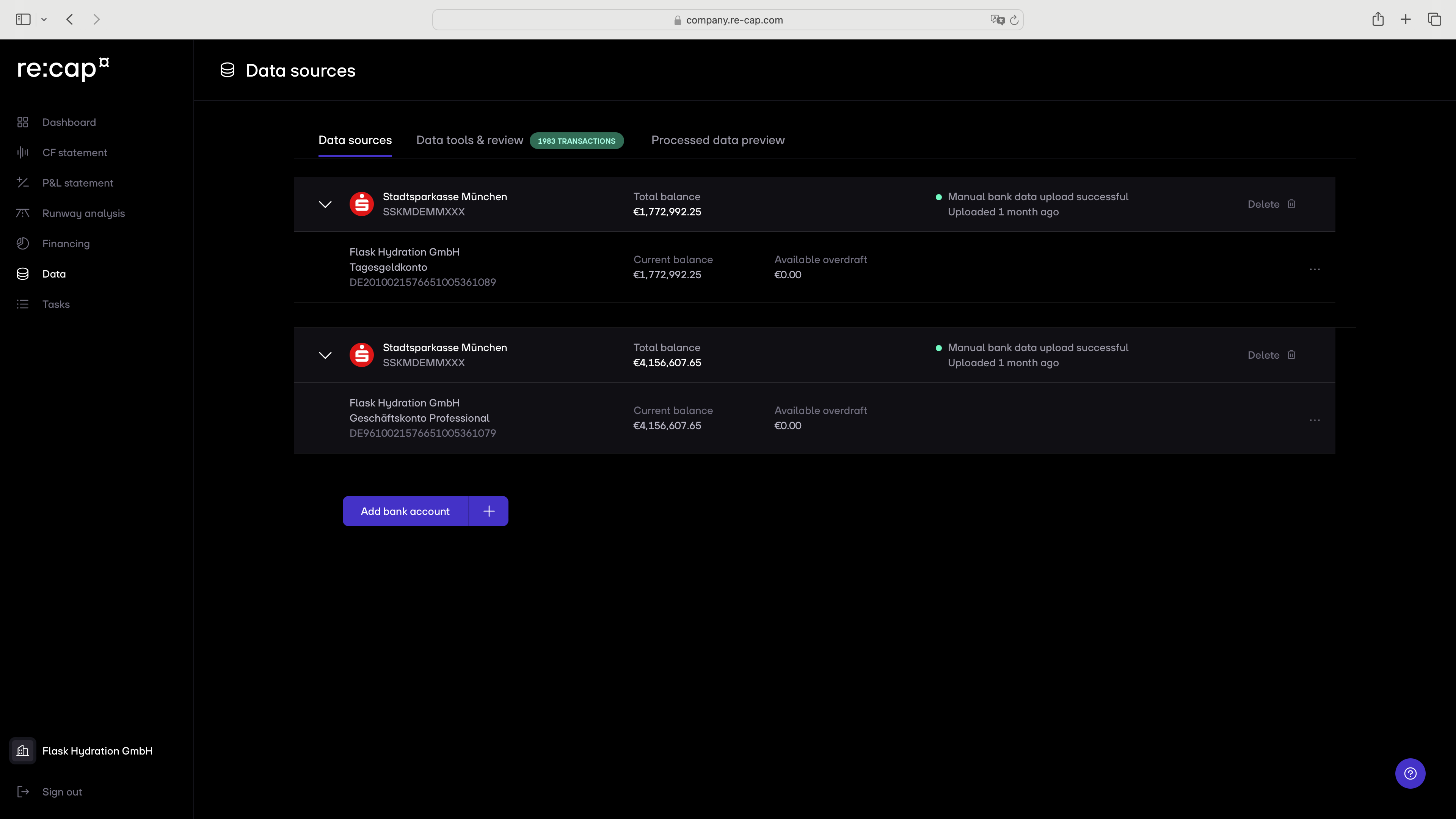Click the Financing pie icon
Image resolution: width=1456 pixels, height=819 pixels.
[23, 243]
